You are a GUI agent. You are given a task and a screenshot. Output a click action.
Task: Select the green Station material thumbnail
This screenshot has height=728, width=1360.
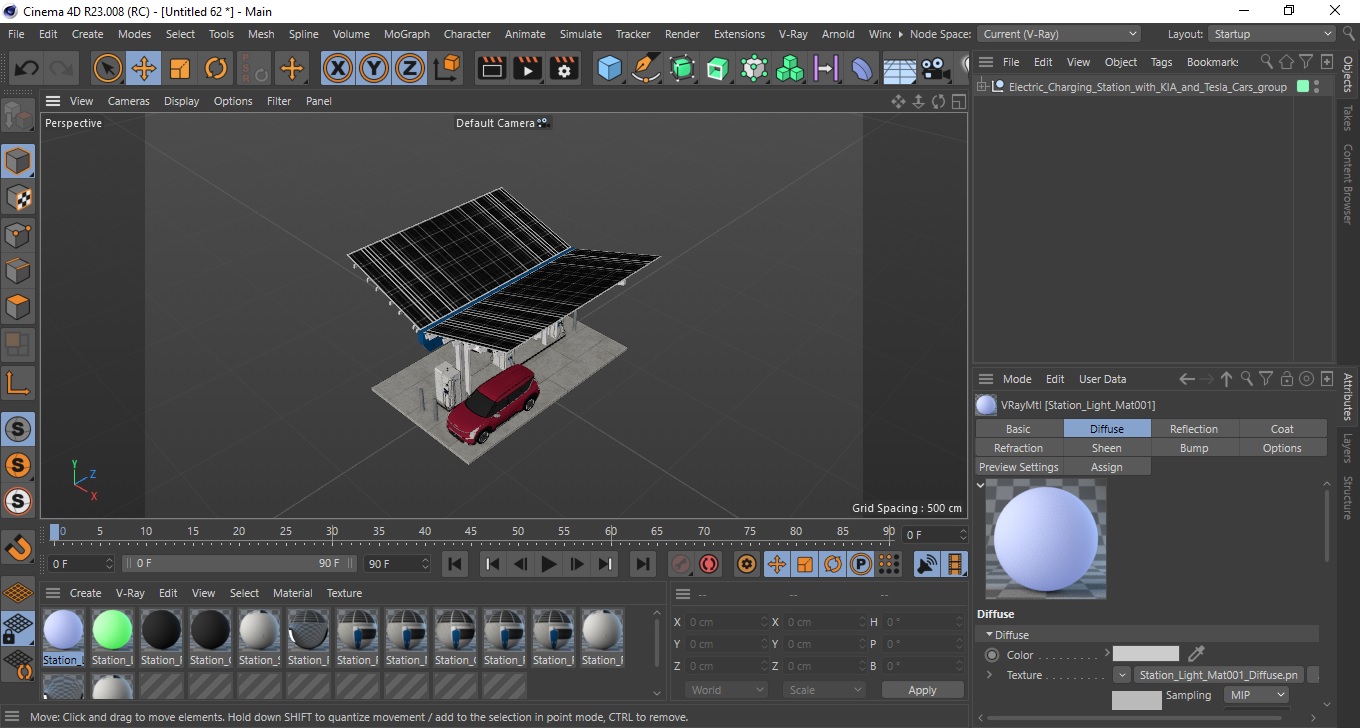[x=112, y=631]
